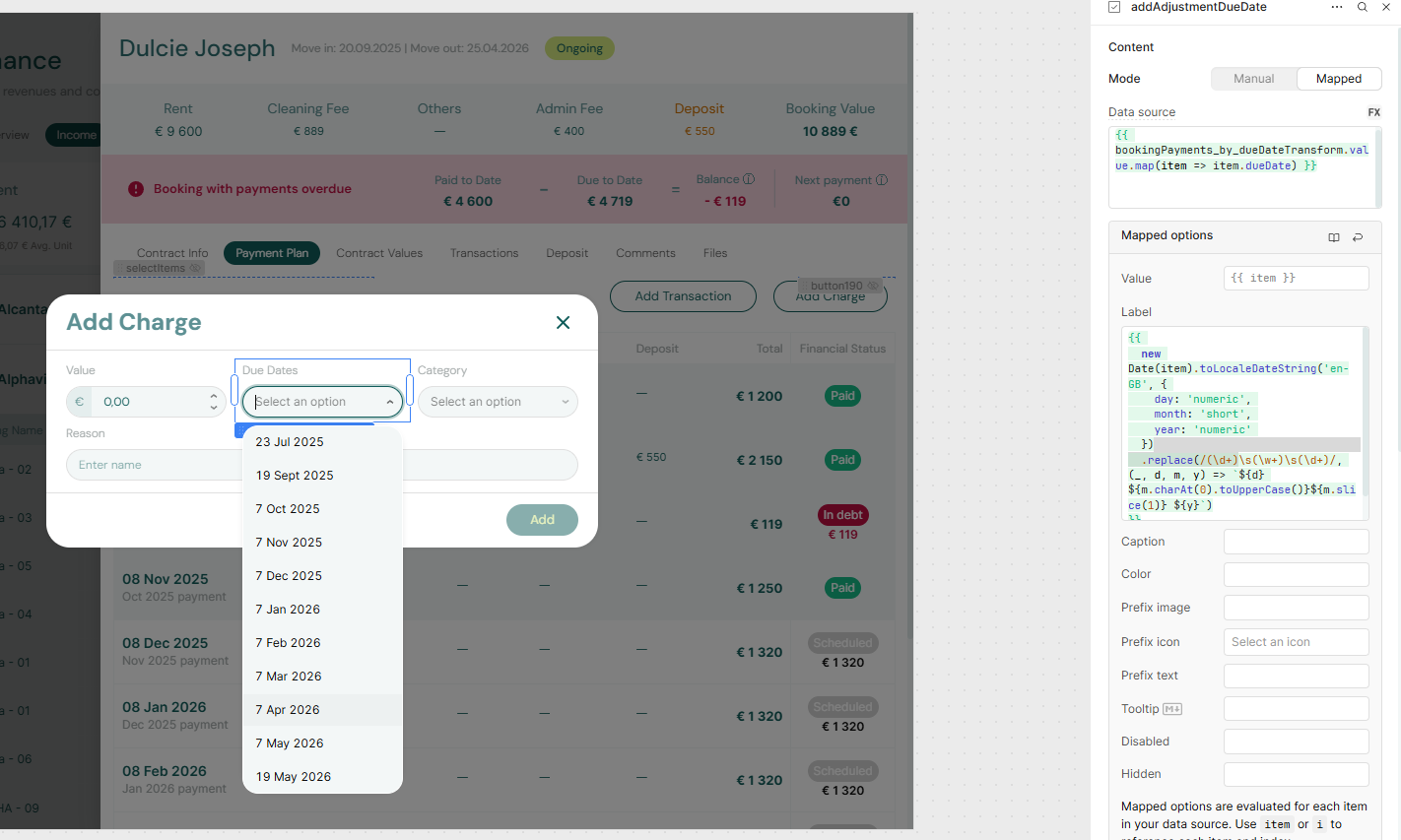Click the search icon in the inspector header
Viewport: 1401px width, 840px height.
(1362, 8)
